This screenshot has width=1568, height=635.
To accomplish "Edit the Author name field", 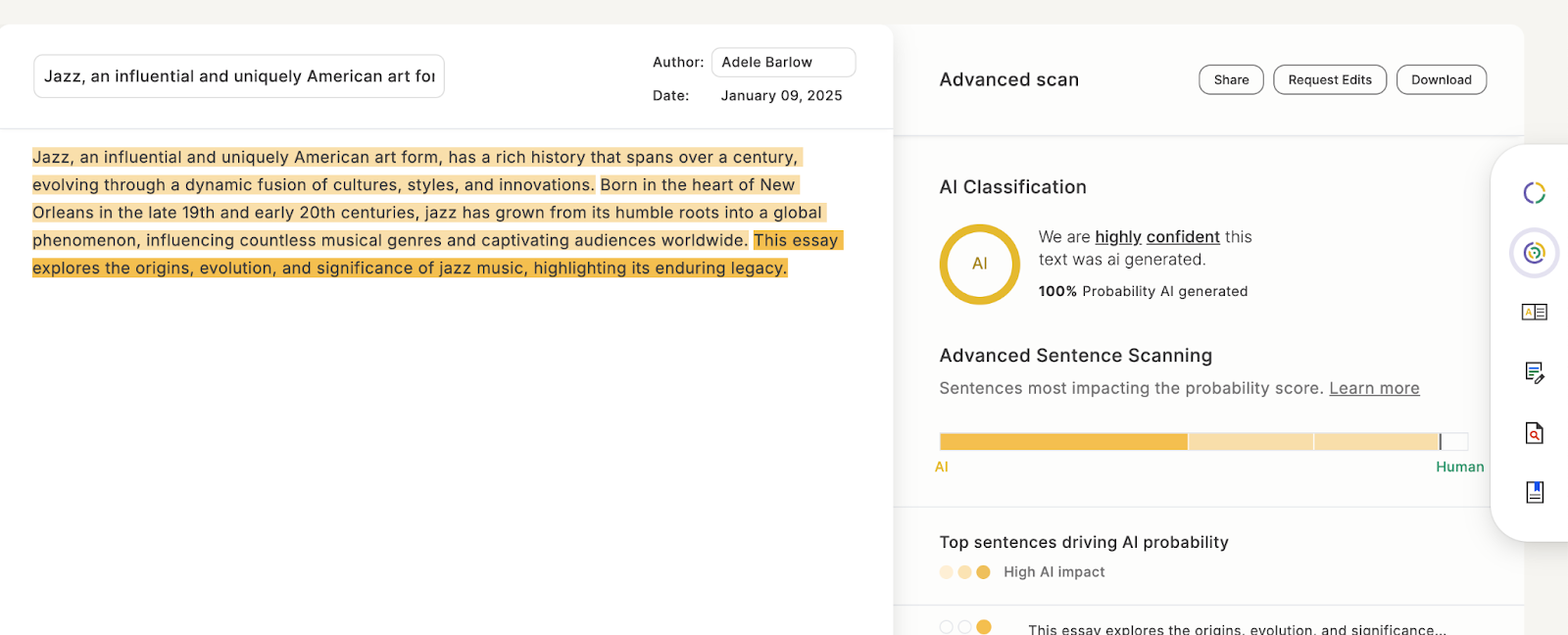I will [x=783, y=62].
